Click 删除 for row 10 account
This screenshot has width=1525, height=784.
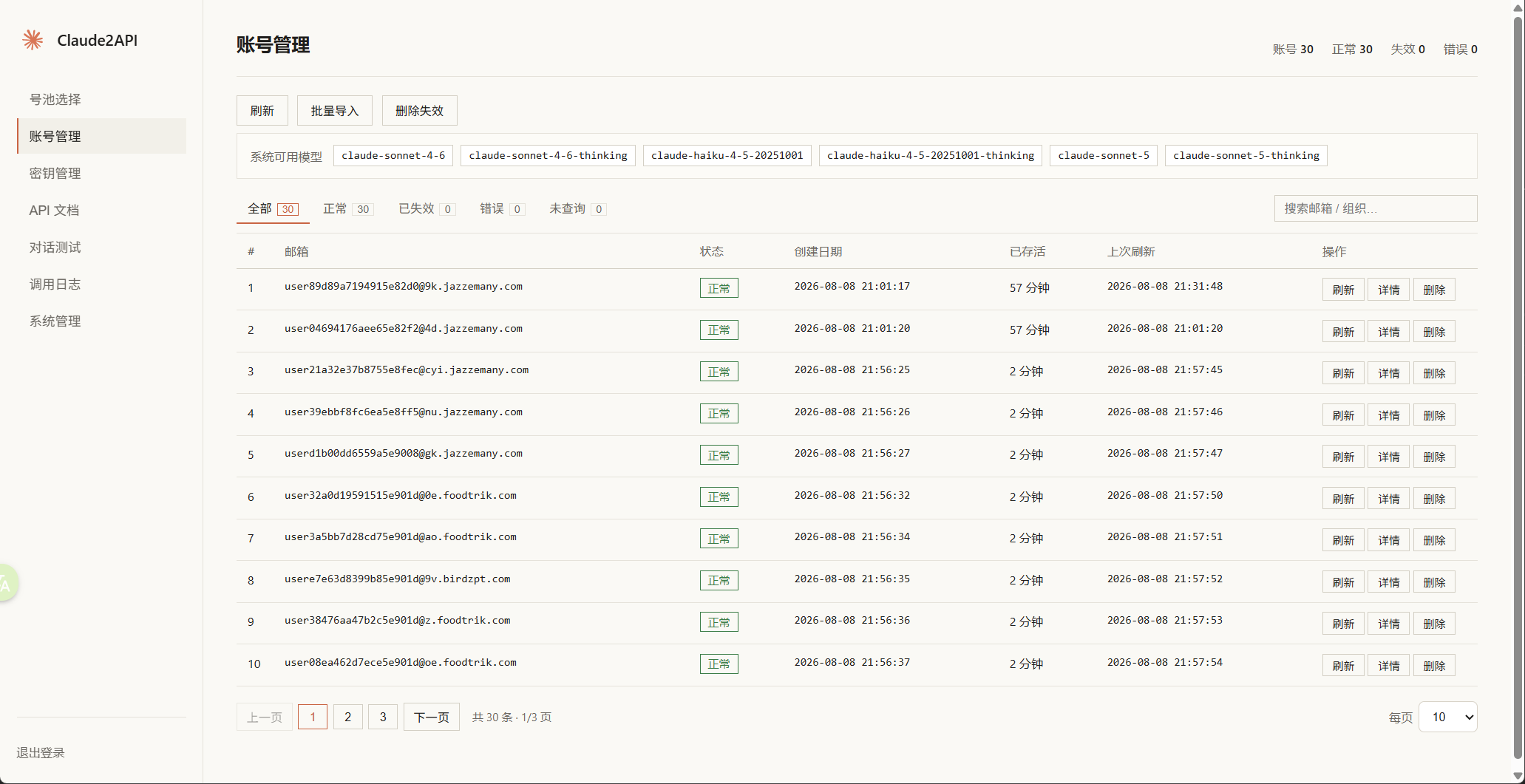pyautogui.click(x=1434, y=666)
